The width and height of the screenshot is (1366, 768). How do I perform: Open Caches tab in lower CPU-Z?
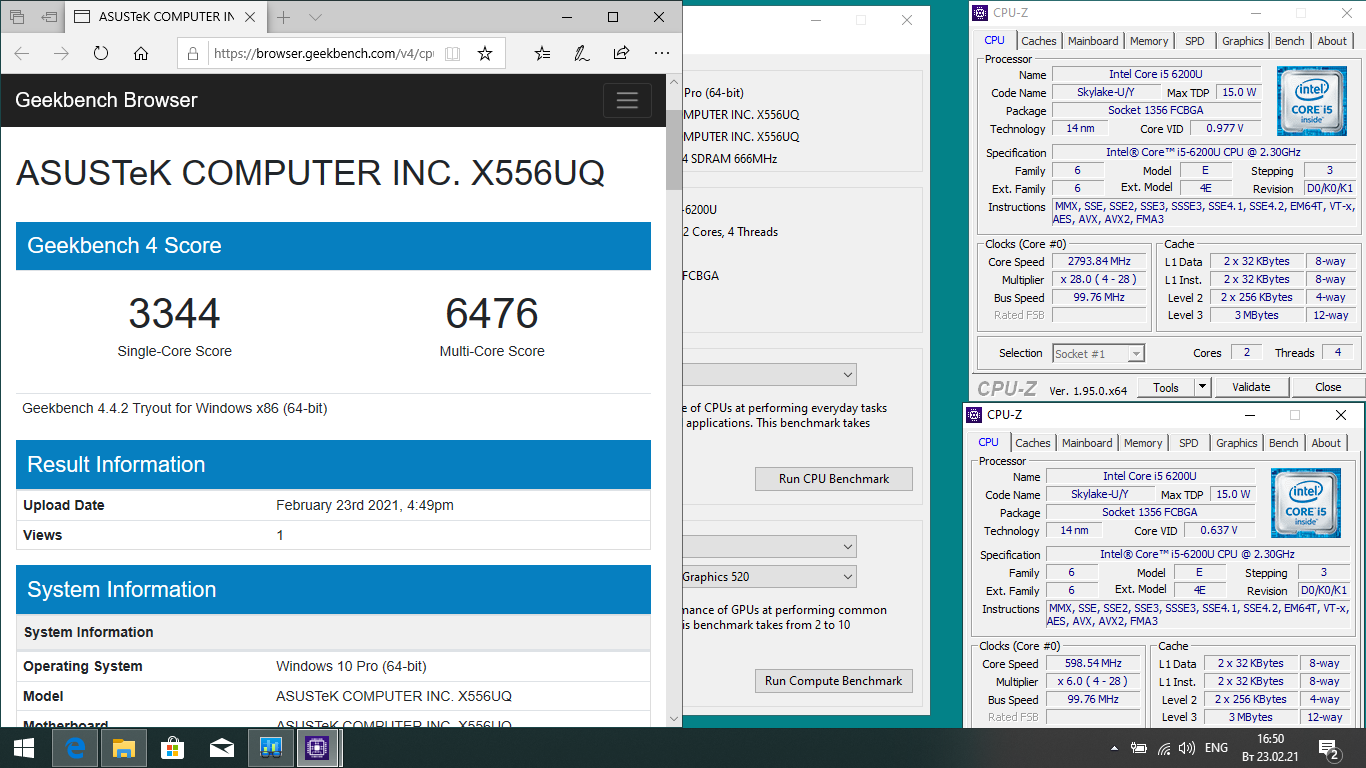pyautogui.click(x=1032, y=443)
